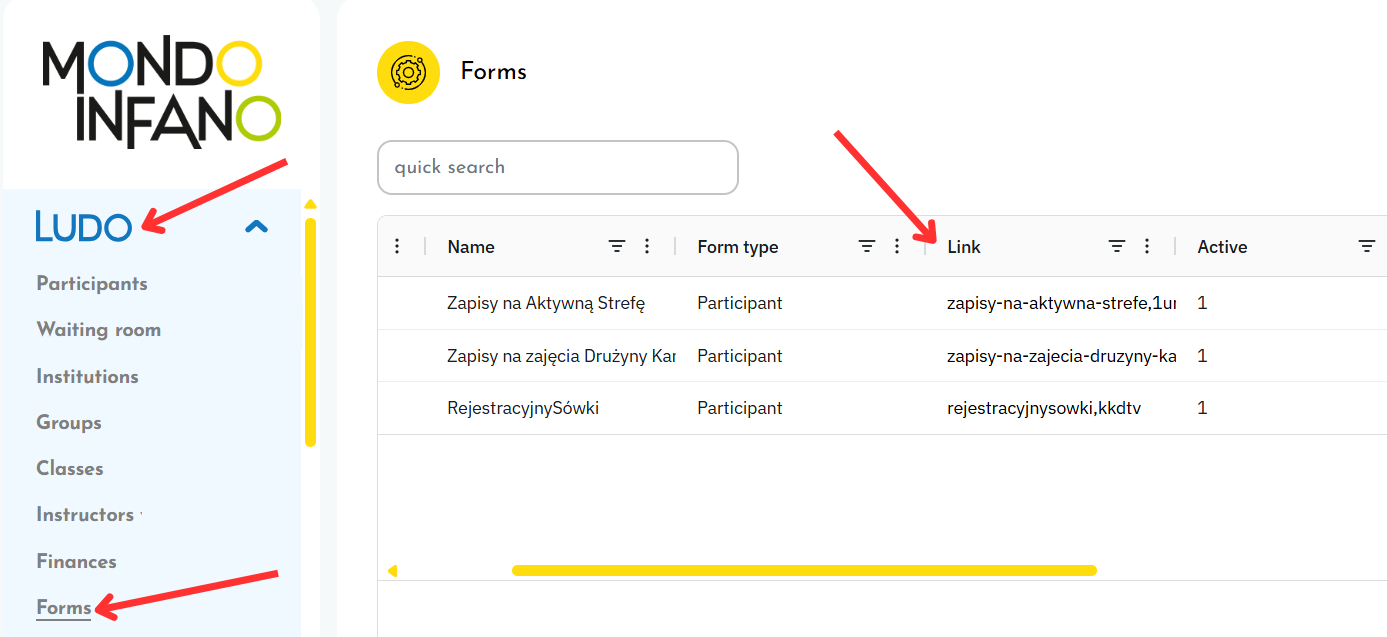
Task: Click the Mondo Infano logo
Action: (161, 93)
